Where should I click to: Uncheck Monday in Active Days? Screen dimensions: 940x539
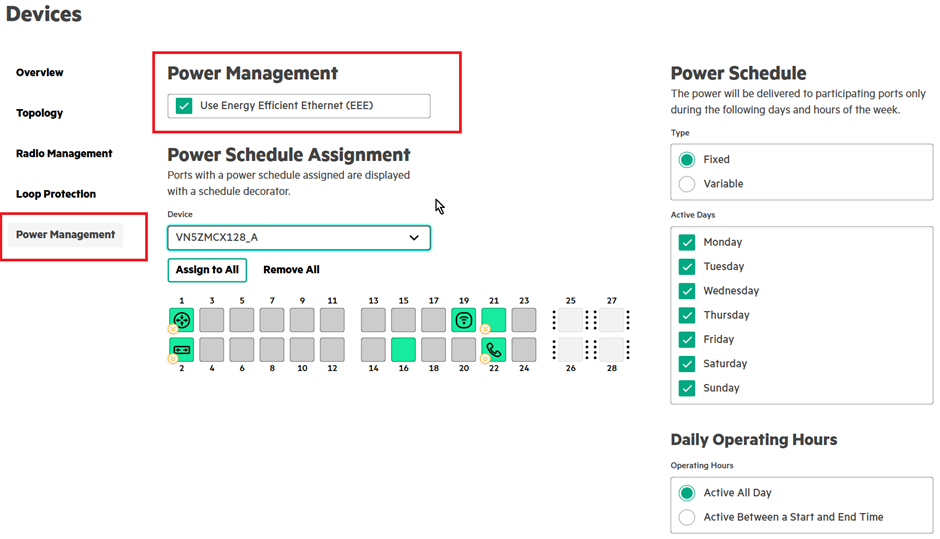point(687,242)
